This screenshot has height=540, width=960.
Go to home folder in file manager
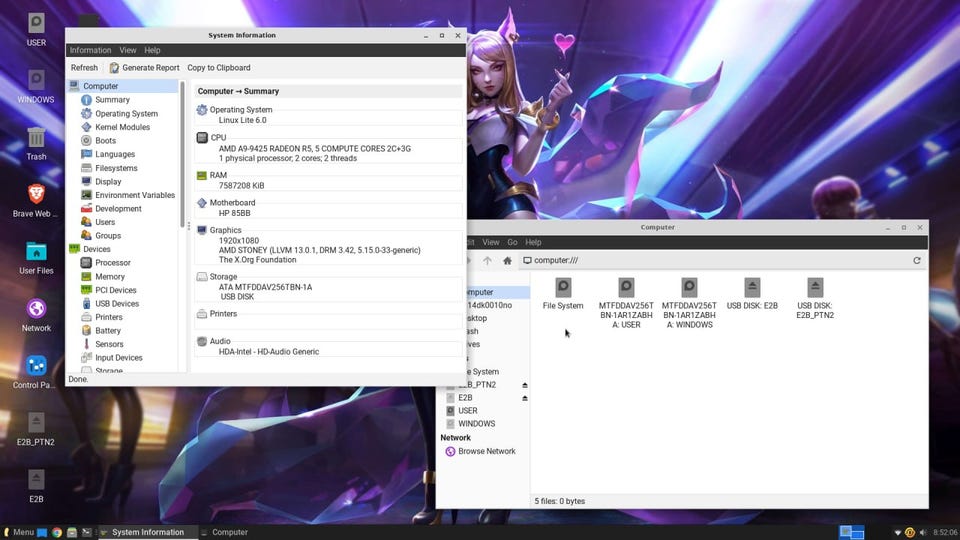tap(507, 260)
